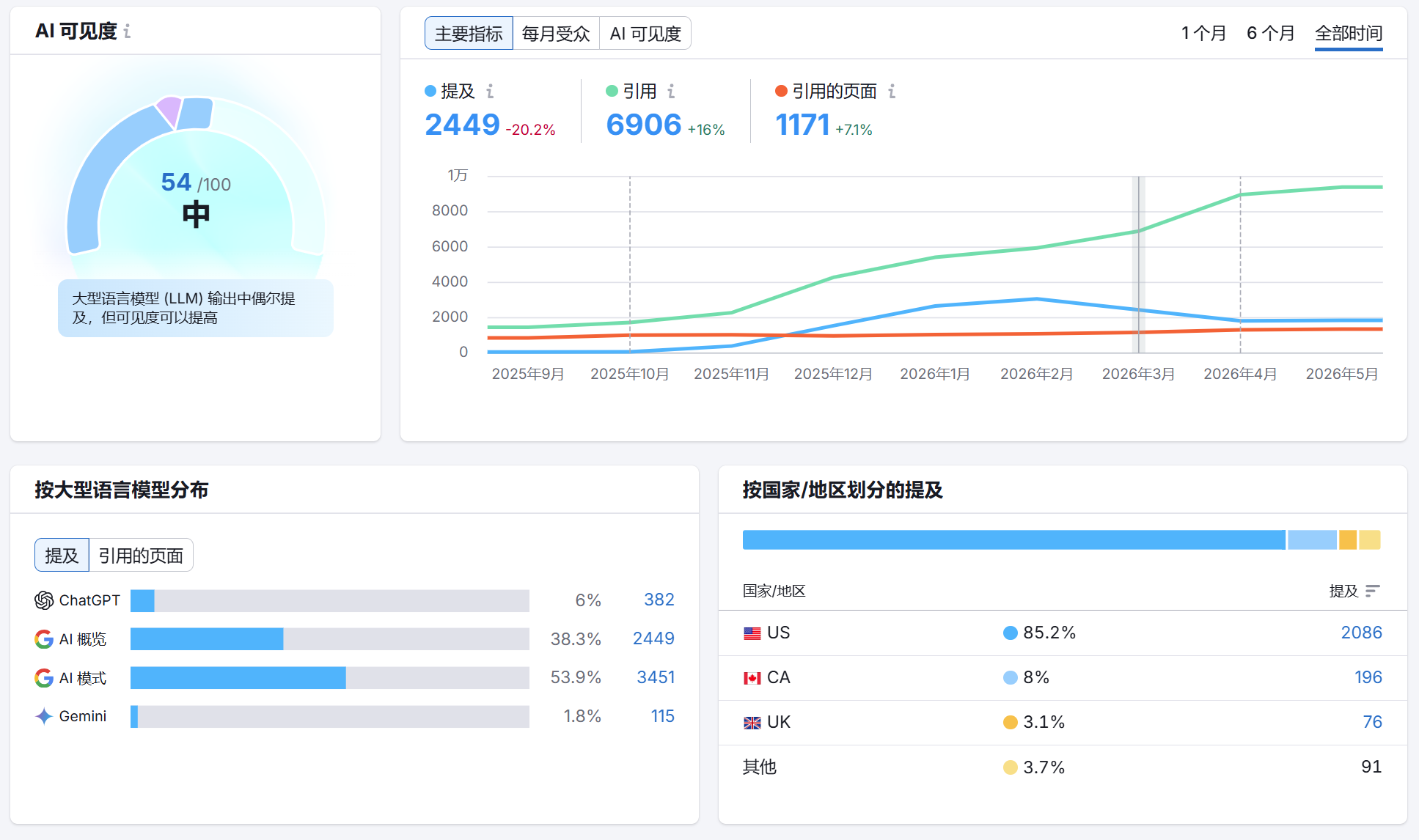Switch to the 每月受众 tab
Screen dimensions: 1419x840
[x=556, y=34]
